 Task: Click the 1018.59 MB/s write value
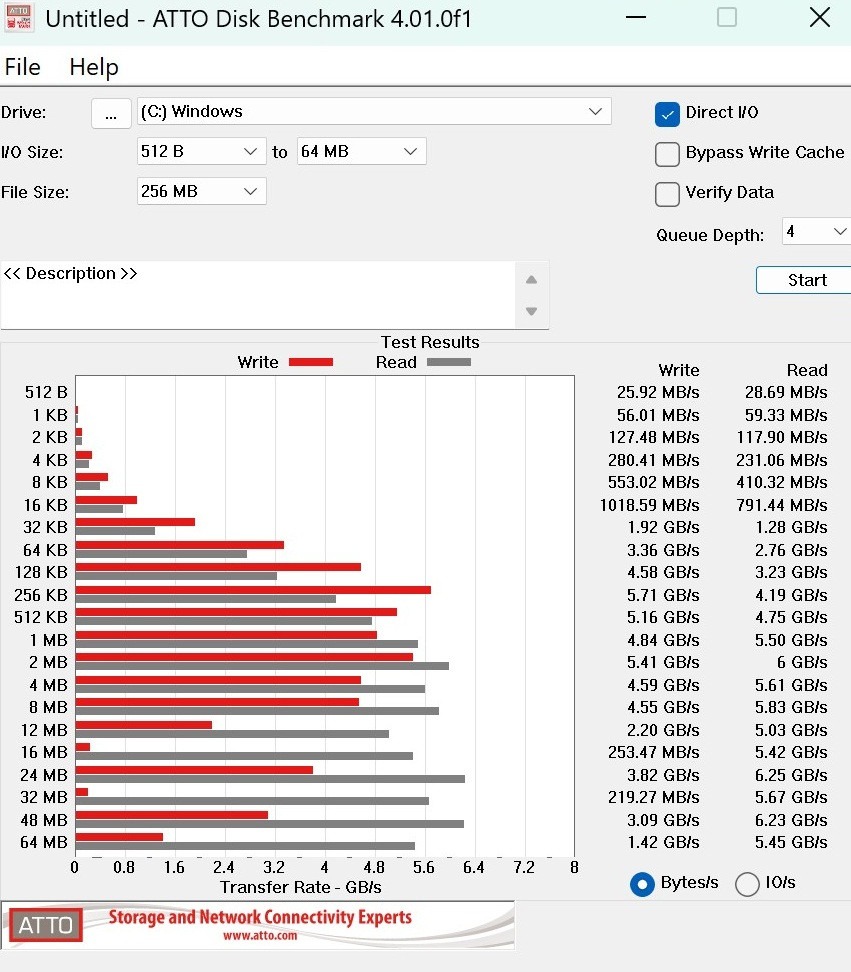(650, 505)
